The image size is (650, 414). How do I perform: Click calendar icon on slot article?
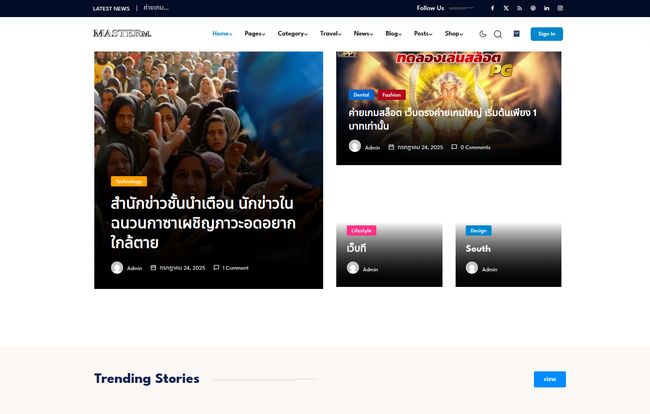click(391, 147)
